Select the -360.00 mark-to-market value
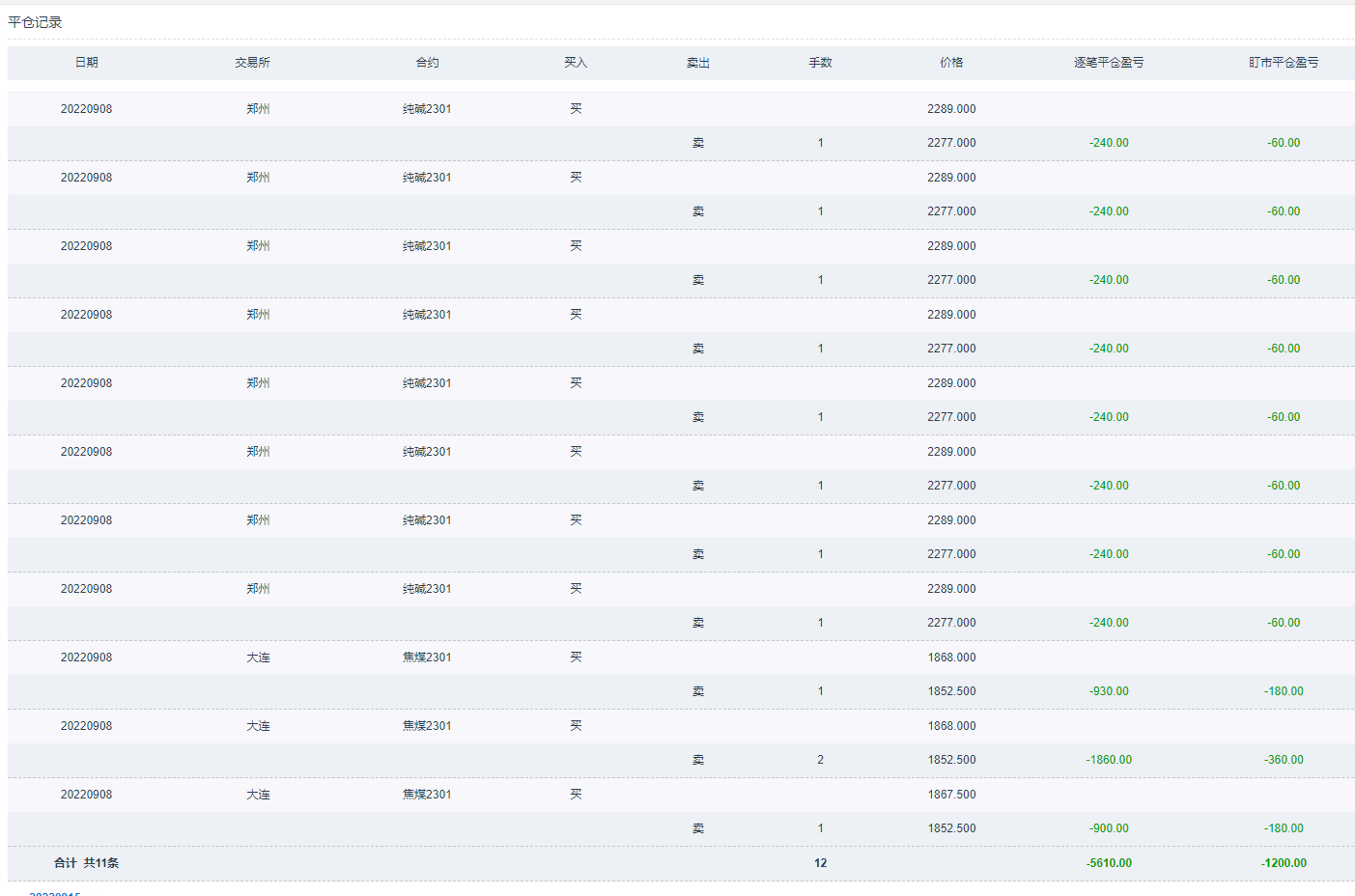 coord(1284,760)
